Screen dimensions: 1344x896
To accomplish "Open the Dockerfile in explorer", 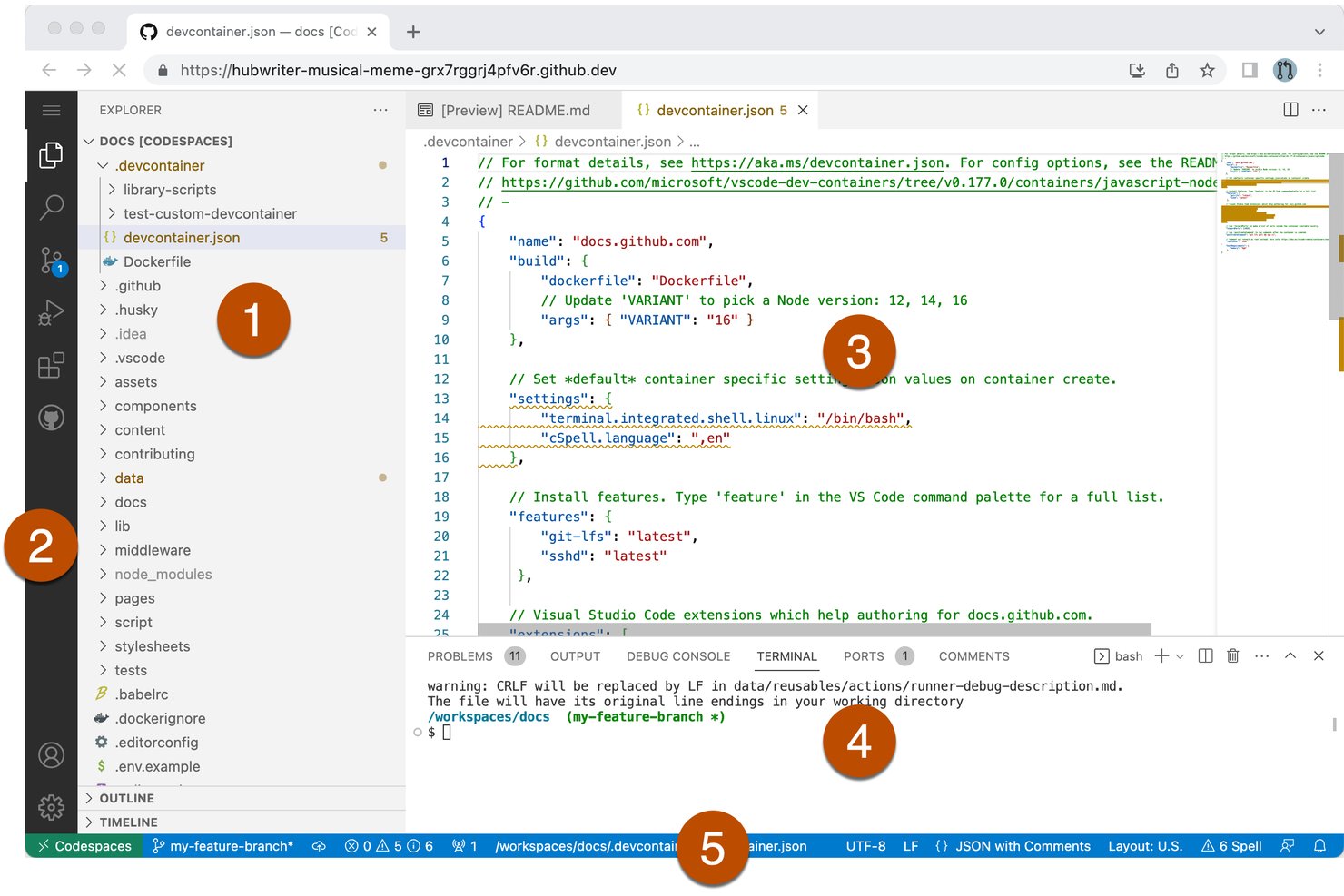I will point(242,261).
